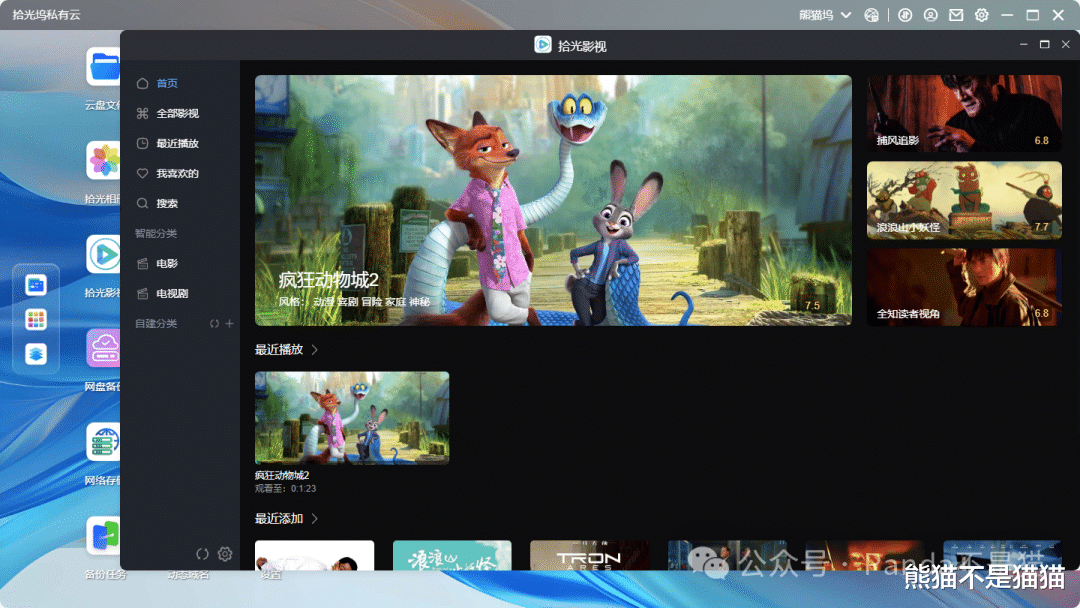Open first white poster in 最近添加

[315, 556]
